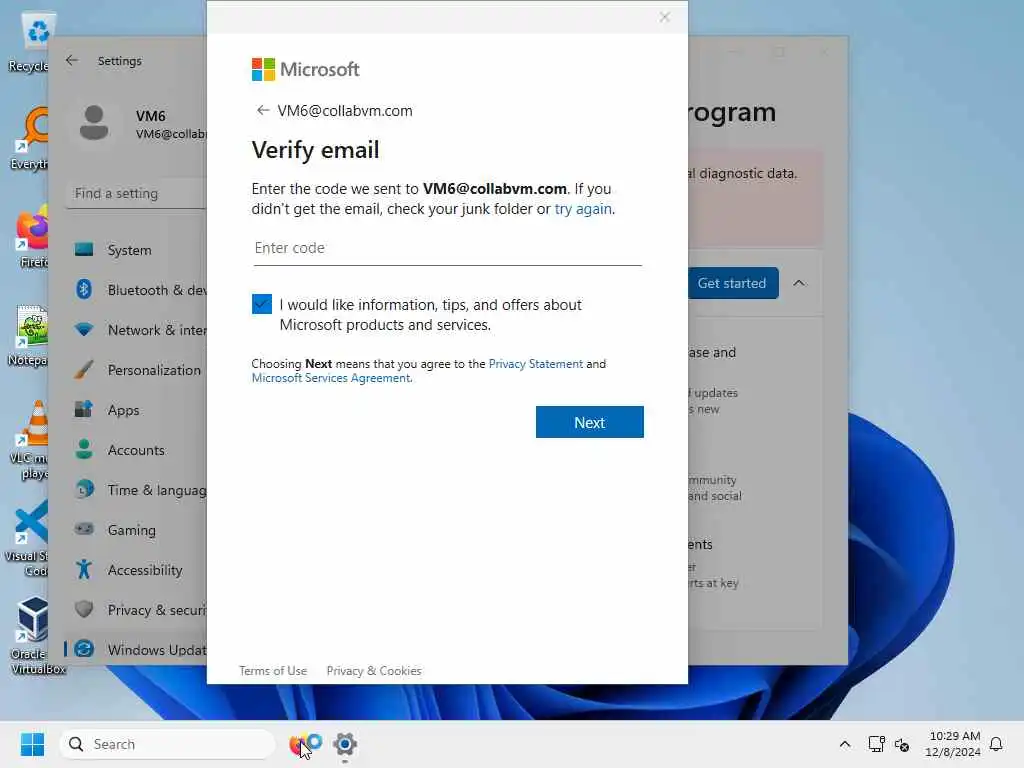
Task: Click the back arrow next to VM6@collabvm.com
Action: tap(263, 110)
